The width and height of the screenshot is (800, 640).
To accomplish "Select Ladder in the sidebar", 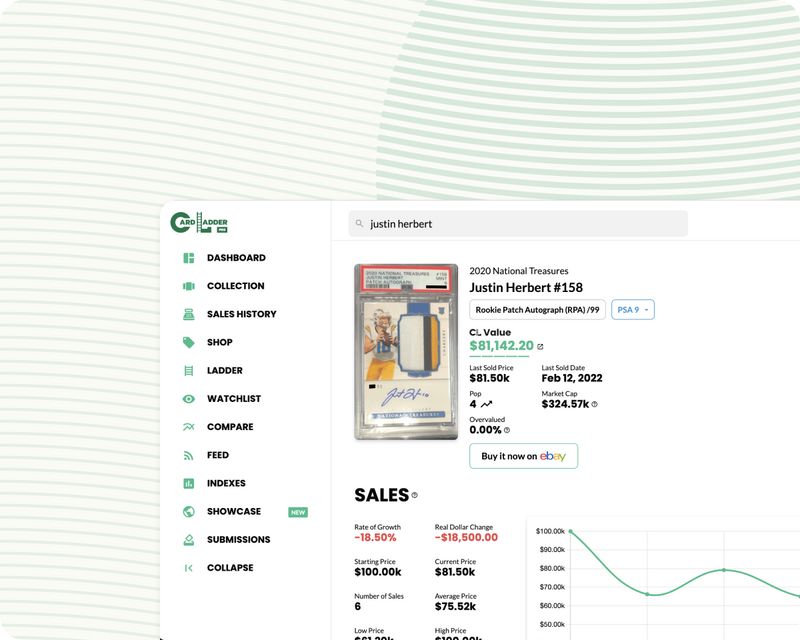I will (x=225, y=371).
